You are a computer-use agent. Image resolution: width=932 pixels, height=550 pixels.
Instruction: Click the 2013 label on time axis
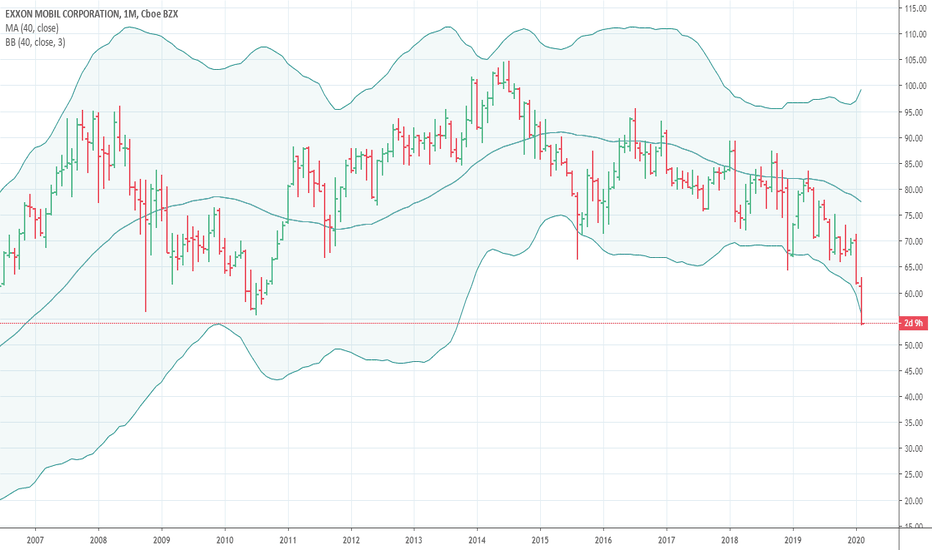pos(414,540)
